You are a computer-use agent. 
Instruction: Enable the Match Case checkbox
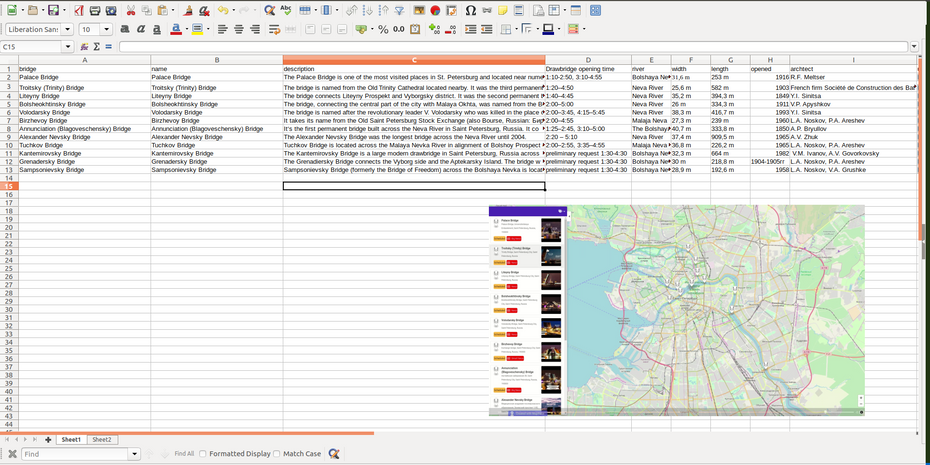[x=277, y=454]
